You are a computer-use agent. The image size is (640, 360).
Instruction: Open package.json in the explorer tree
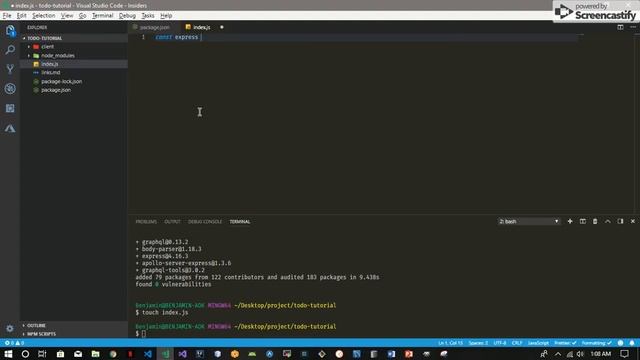tap(56, 90)
